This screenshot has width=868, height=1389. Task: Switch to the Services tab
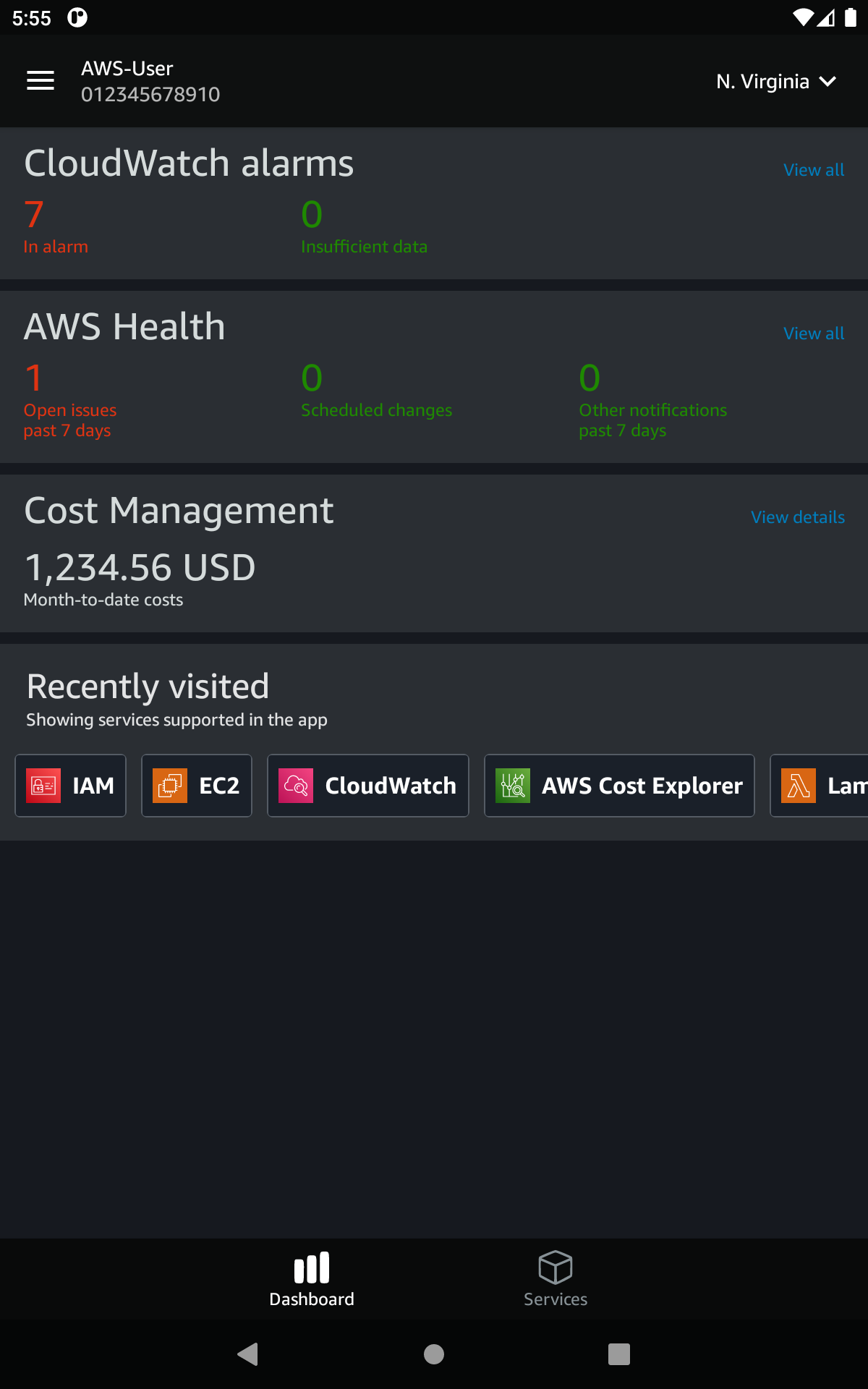click(555, 1278)
